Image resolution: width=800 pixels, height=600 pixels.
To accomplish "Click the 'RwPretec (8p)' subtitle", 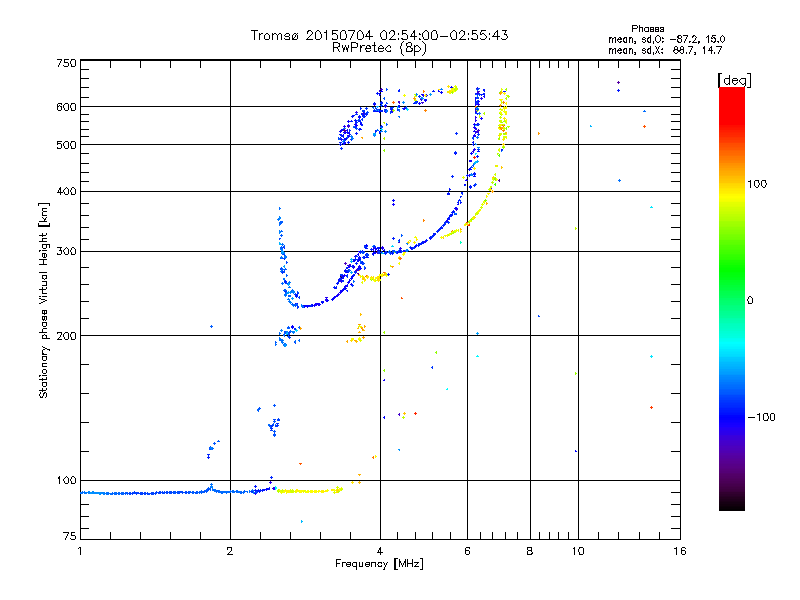I will 379,48.
